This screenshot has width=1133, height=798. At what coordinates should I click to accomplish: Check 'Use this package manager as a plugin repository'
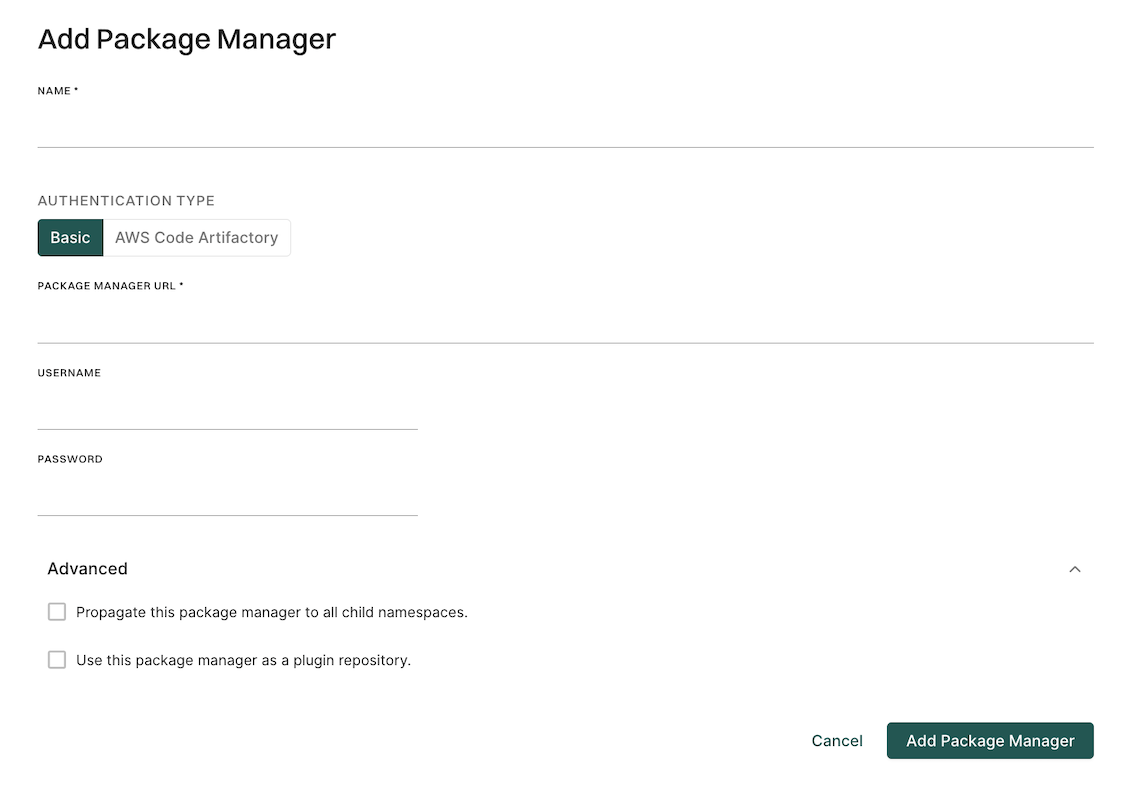tap(57, 659)
